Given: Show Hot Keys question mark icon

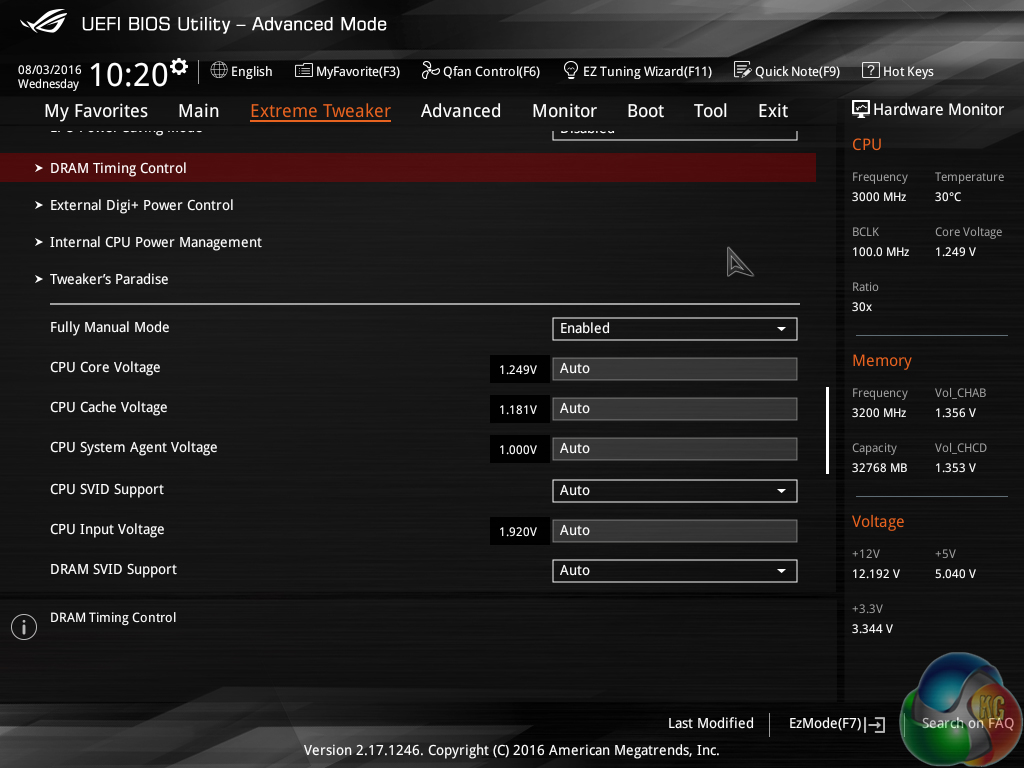Looking at the screenshot, I should pyautogui.click(x=871, y=70).
